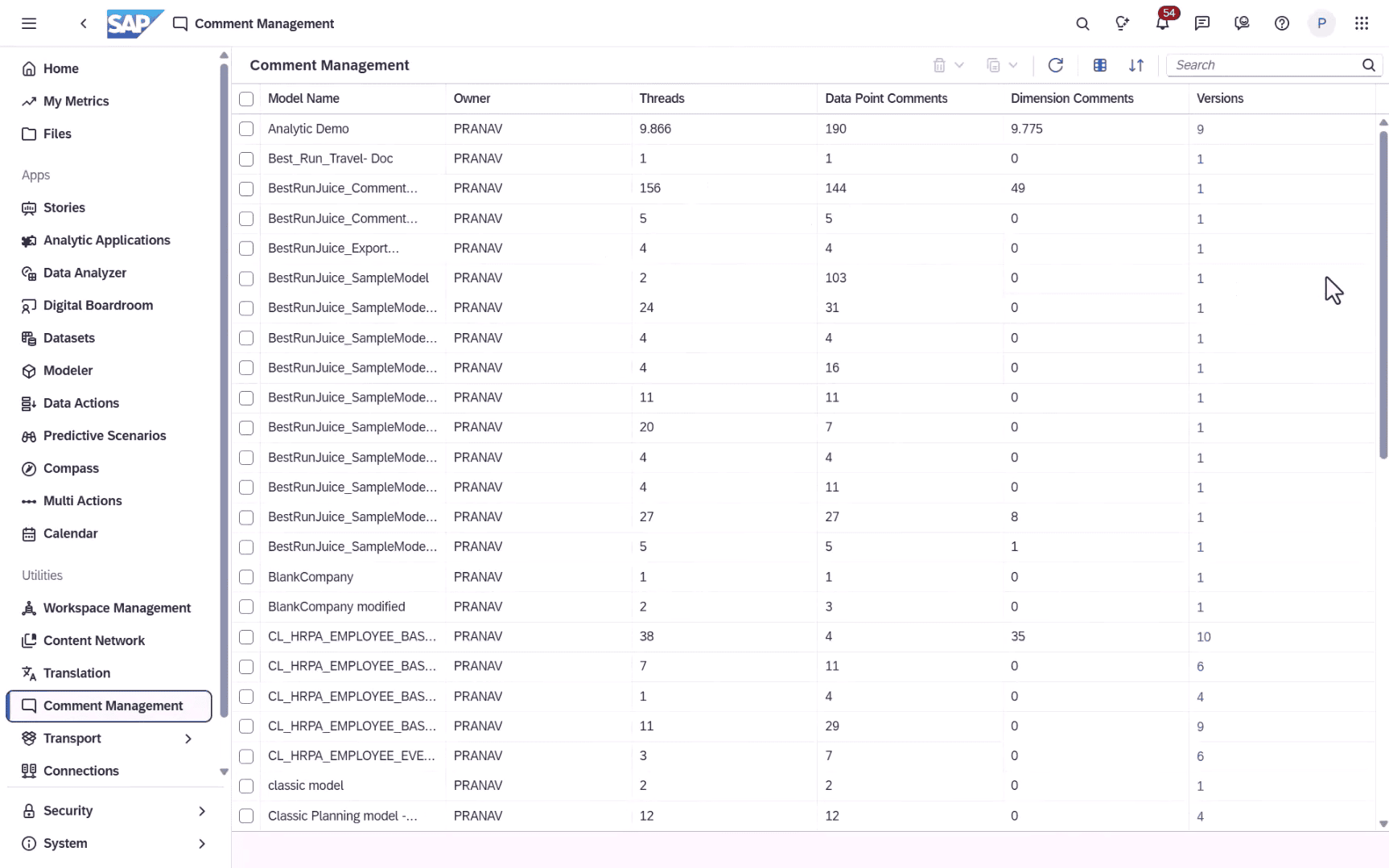Go to Data Analyzer in sidebar
Screen dimensions: 1389x868
tap(84, 273)
